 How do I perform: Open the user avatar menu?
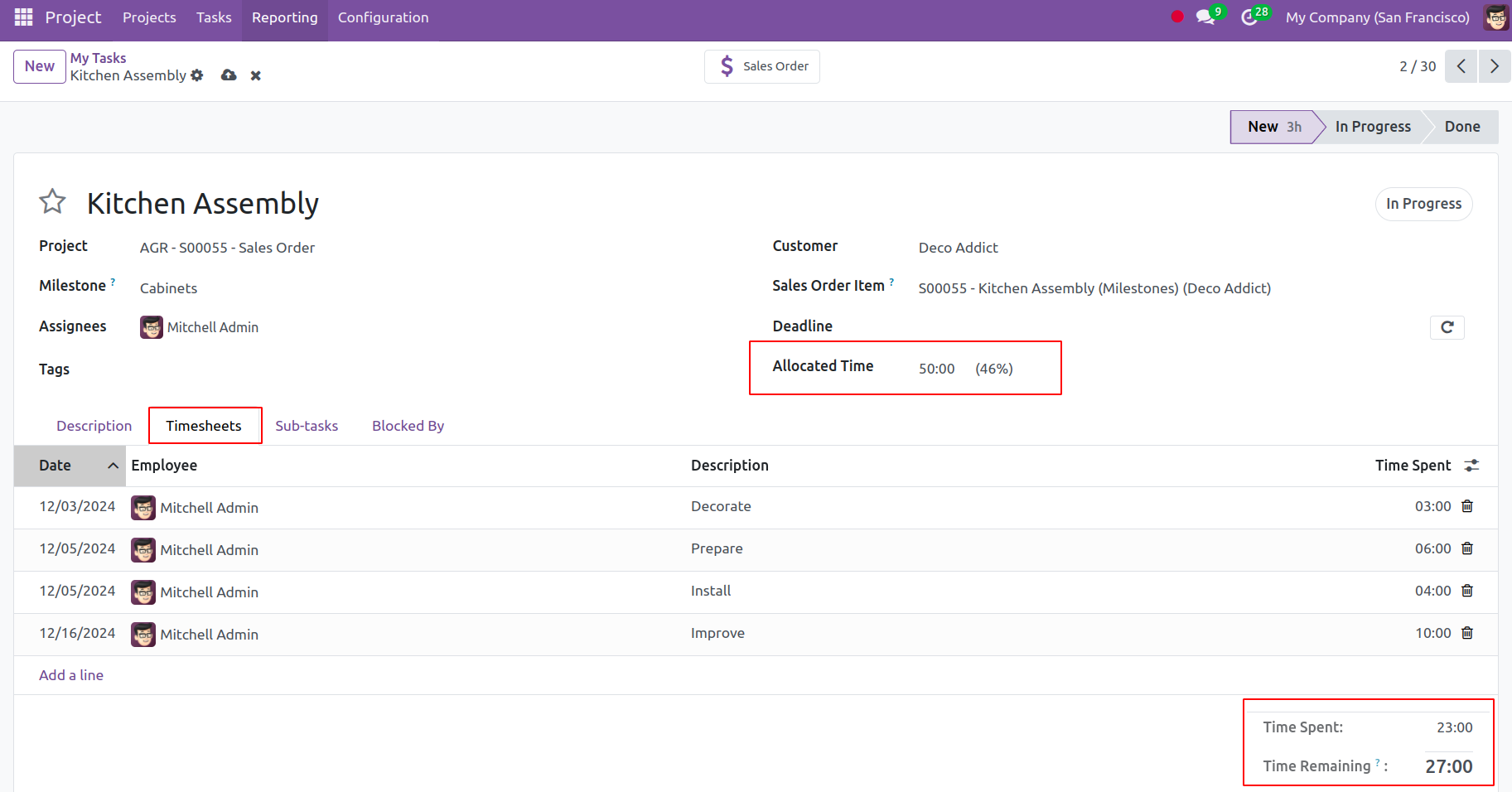pyautogui.click(x=1495, y=17)
